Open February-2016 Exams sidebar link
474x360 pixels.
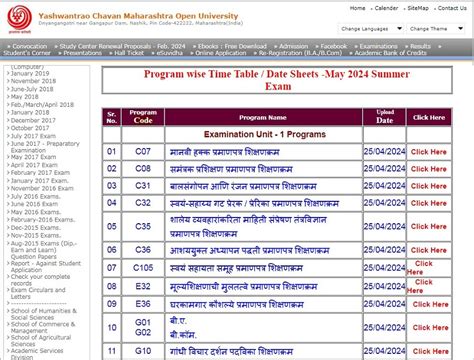[x=43, y=220]
